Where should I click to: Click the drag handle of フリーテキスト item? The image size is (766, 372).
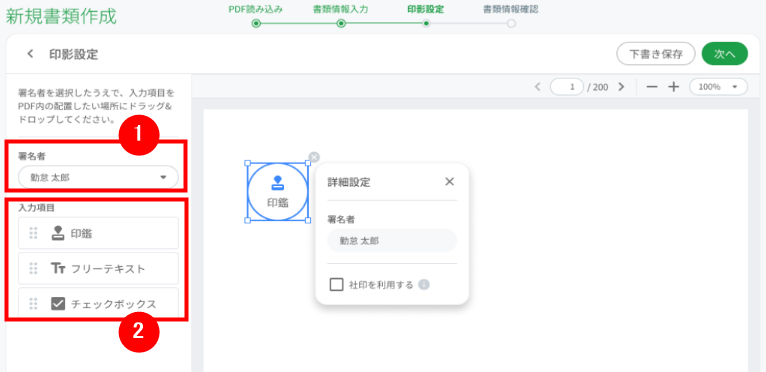click(33, 268)
